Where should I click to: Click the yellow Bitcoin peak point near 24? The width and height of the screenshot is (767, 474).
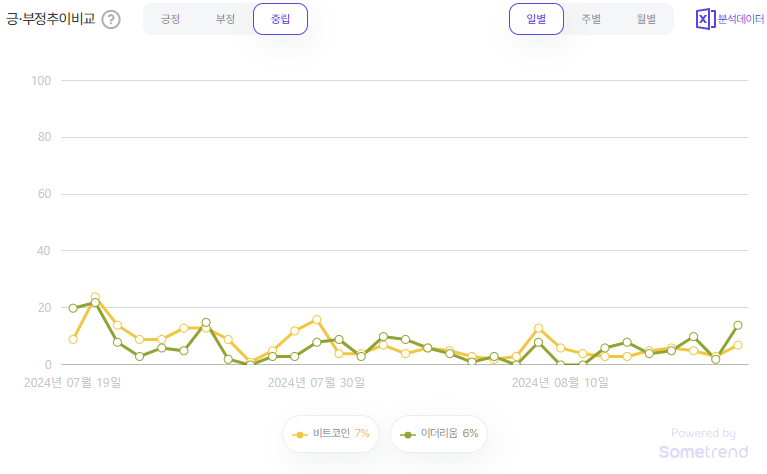[95, 297]
